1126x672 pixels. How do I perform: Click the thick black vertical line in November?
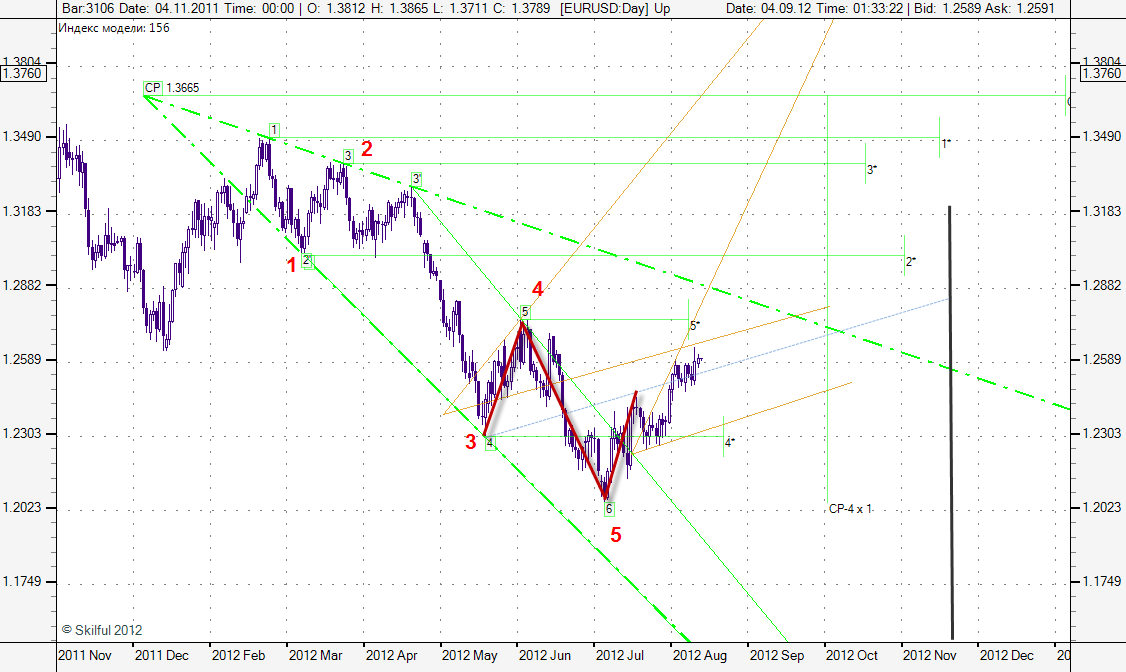[950, 420]
